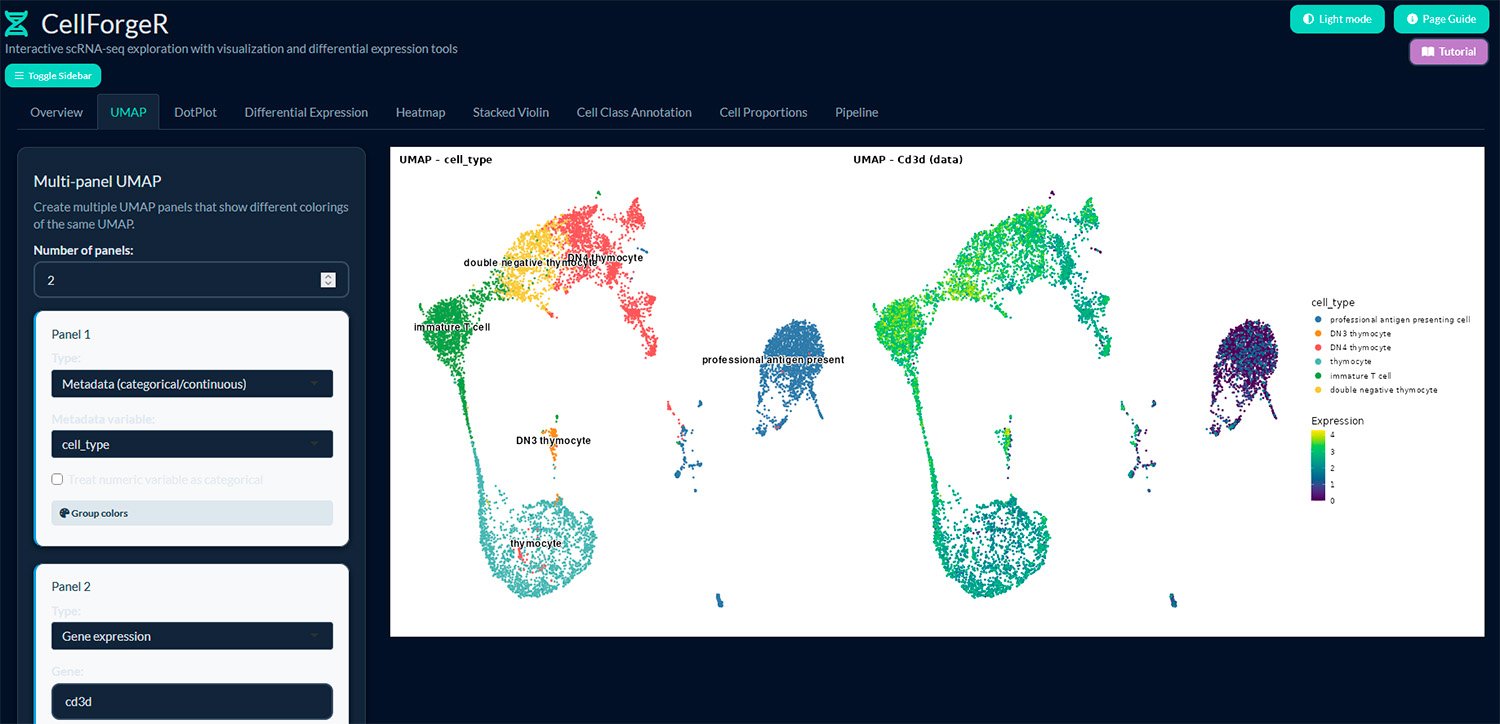Click the 'immature T cell' cluster label
This screenshot has height=724, width=1500.
pos(452,327)
